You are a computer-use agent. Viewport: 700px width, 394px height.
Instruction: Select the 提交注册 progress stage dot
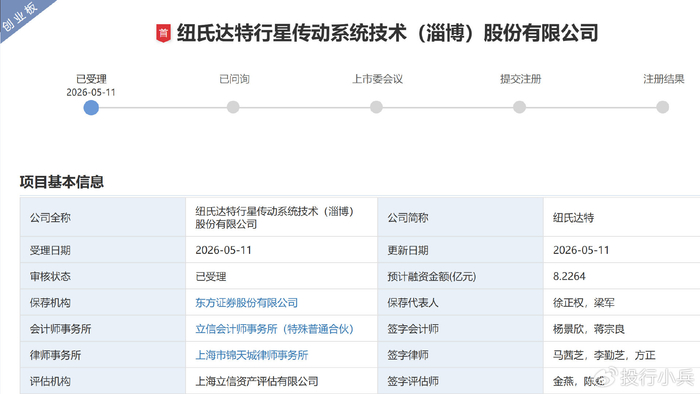(519, 107)
